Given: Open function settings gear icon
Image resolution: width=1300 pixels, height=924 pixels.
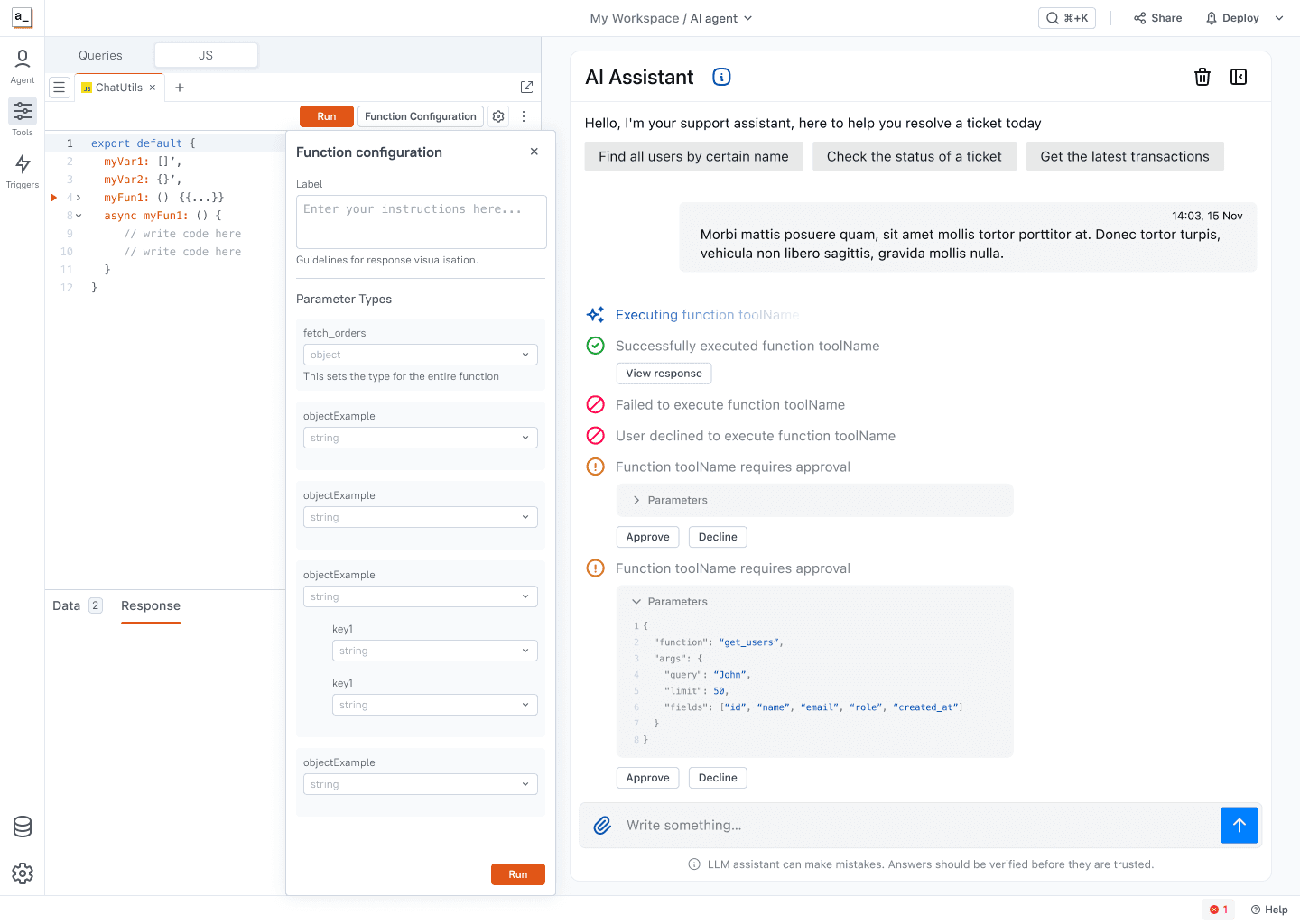Looking at the screenshot, I should pos(498,116).
